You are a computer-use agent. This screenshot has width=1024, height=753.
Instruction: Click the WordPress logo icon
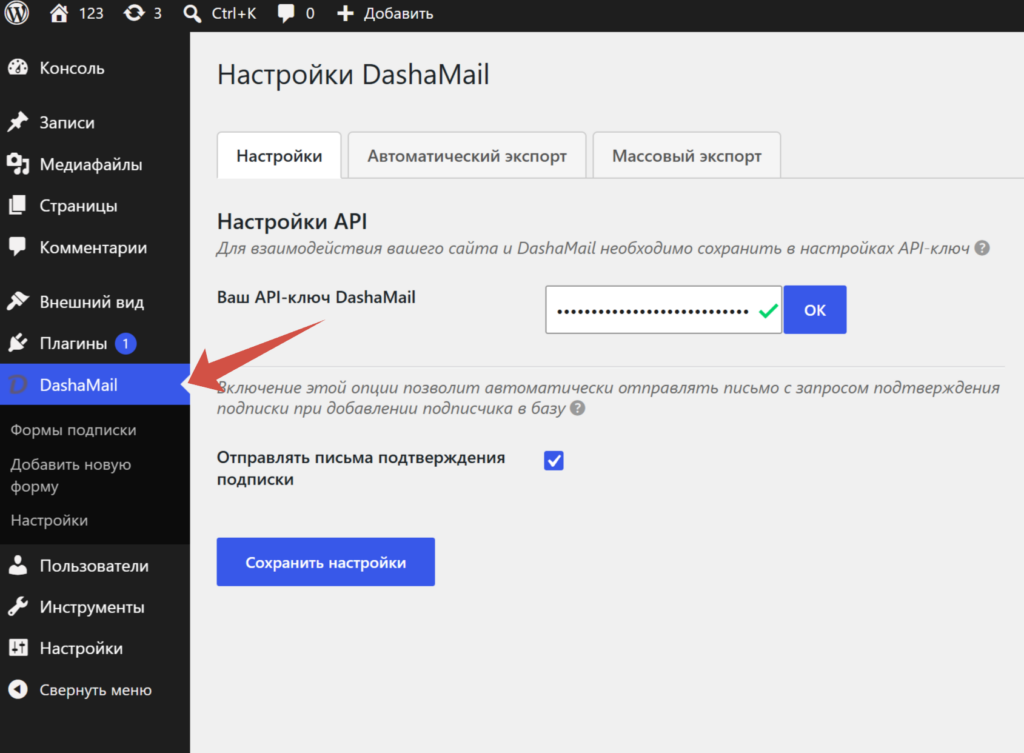point(17,13)
